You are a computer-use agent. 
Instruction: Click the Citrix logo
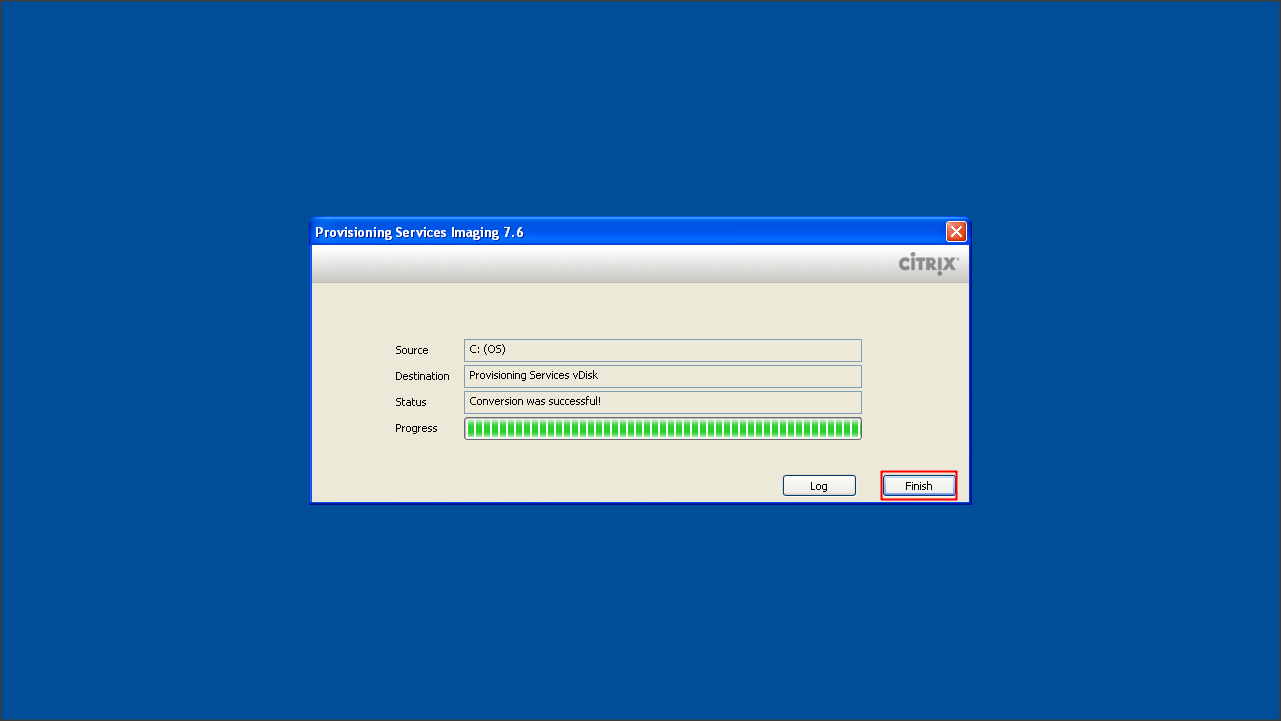(x=928, y=264)
